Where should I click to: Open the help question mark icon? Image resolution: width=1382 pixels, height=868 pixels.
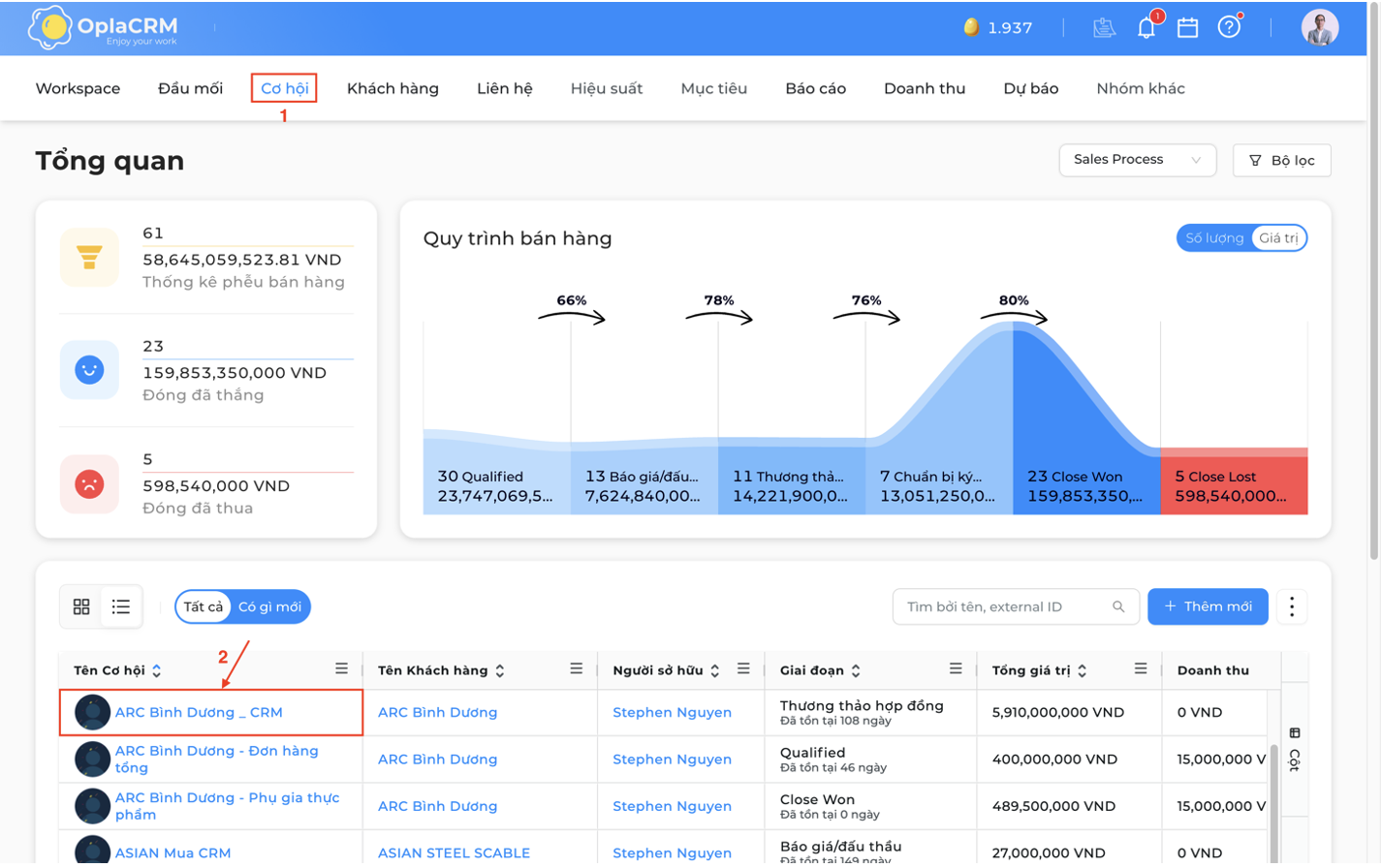1229,27
